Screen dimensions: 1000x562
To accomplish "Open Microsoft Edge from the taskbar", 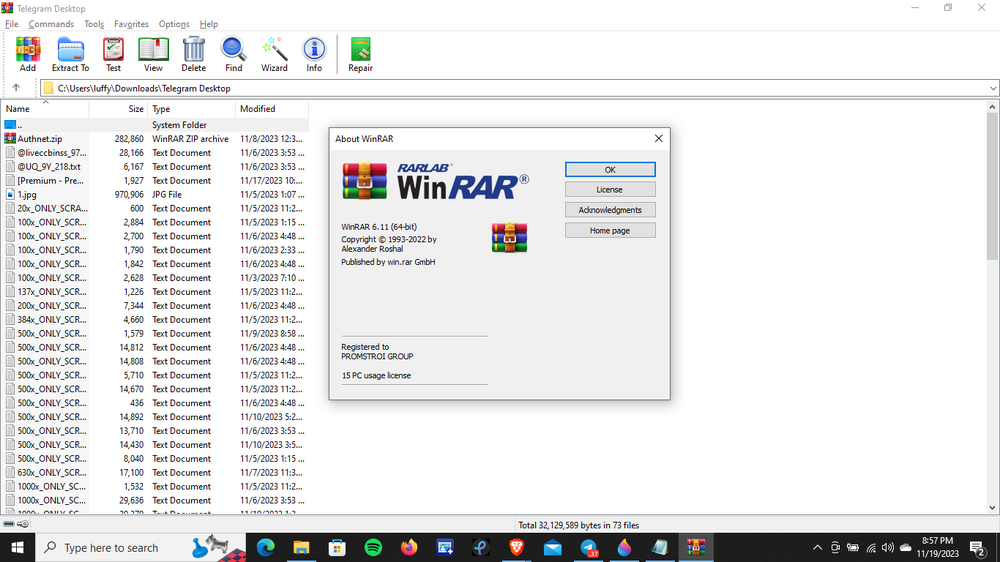I will pos(265,547).
